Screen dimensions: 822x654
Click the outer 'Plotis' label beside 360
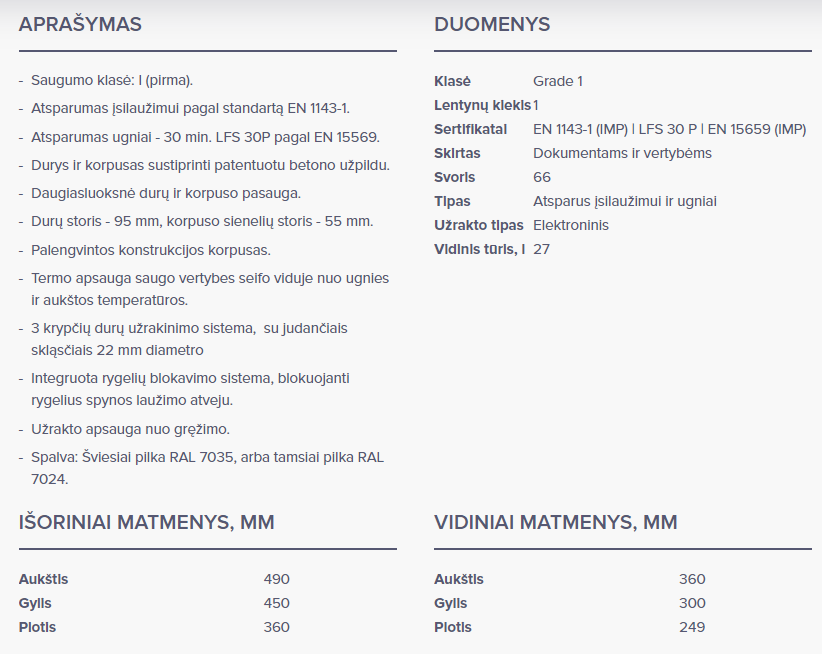pyautogui.click(x=37, y=628)
